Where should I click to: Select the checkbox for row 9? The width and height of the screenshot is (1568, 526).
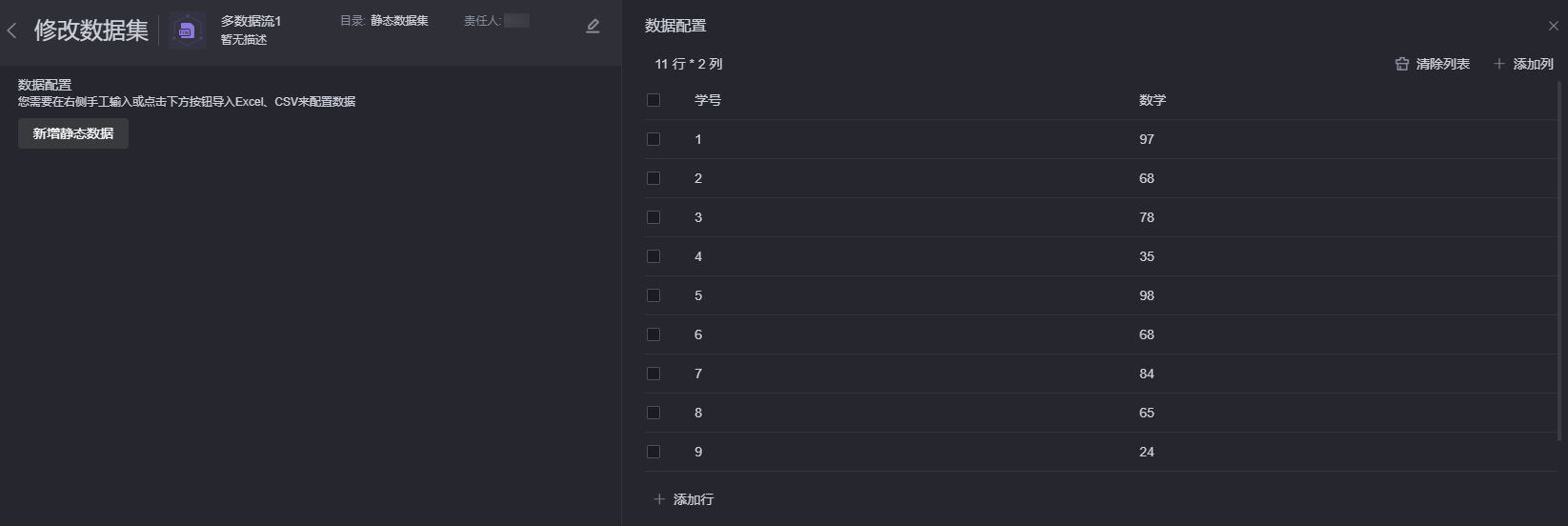click(x=653, y=452)
